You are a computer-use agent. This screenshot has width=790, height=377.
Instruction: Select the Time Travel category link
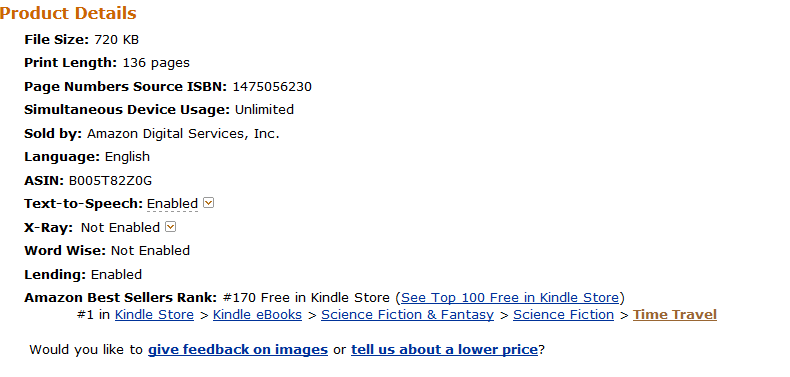675,315
